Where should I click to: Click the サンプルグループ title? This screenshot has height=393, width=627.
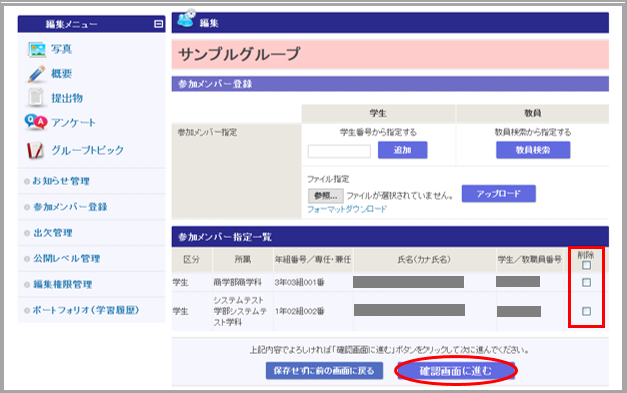(239, 54)
